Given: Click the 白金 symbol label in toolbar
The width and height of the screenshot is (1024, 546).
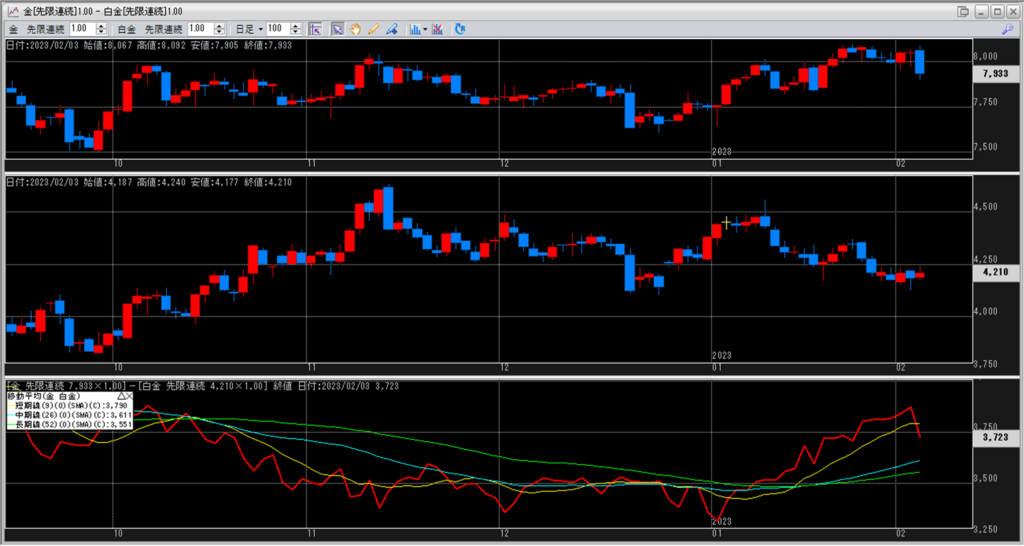Looking at the screenshot, I should tap(126, 29).
